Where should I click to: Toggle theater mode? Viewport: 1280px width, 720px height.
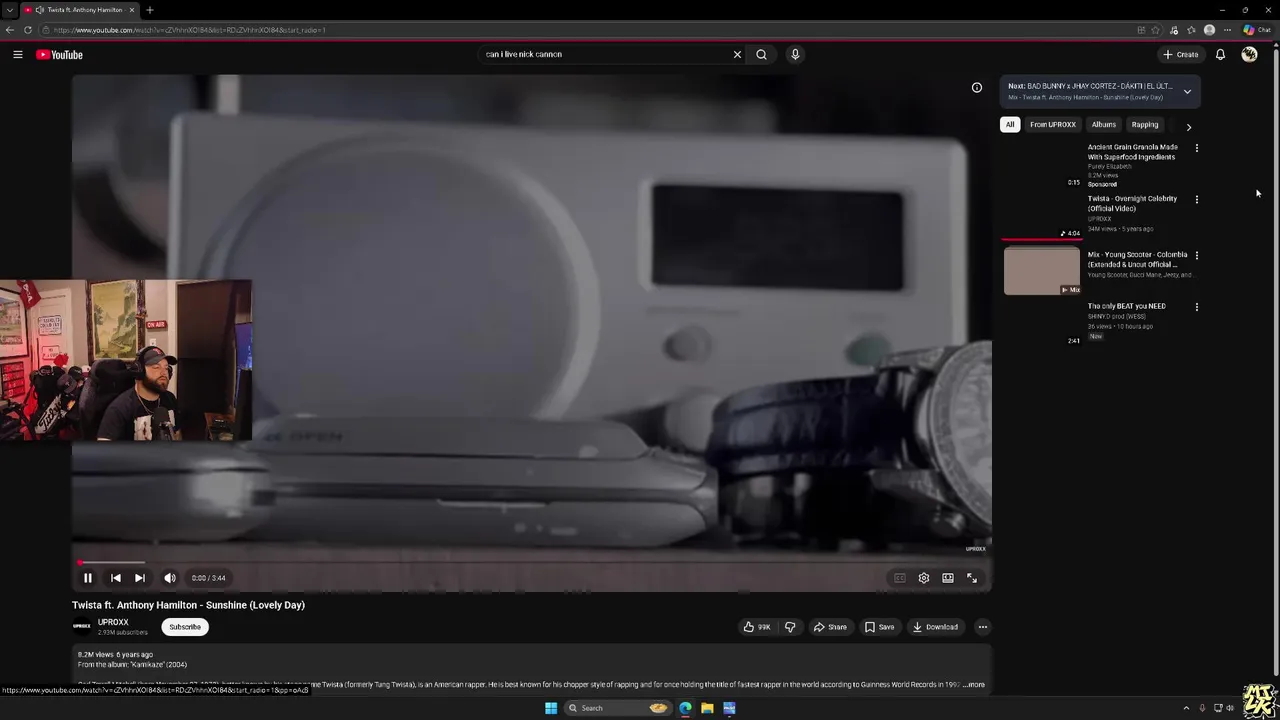point(948,578)
